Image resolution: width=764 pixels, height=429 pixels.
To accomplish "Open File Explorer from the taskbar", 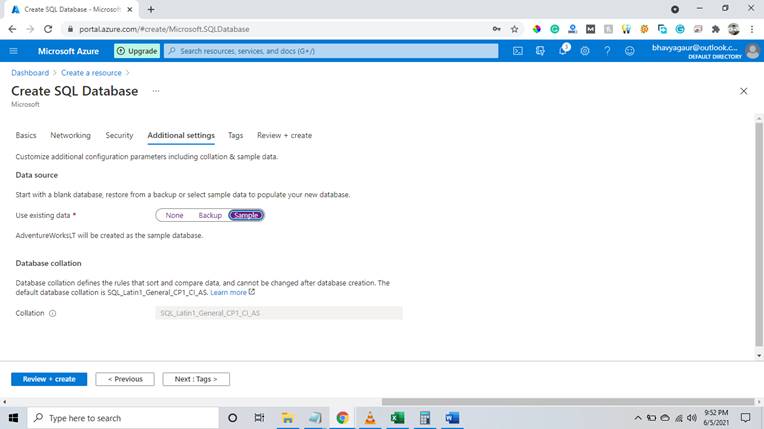I will tap(287, 418).
